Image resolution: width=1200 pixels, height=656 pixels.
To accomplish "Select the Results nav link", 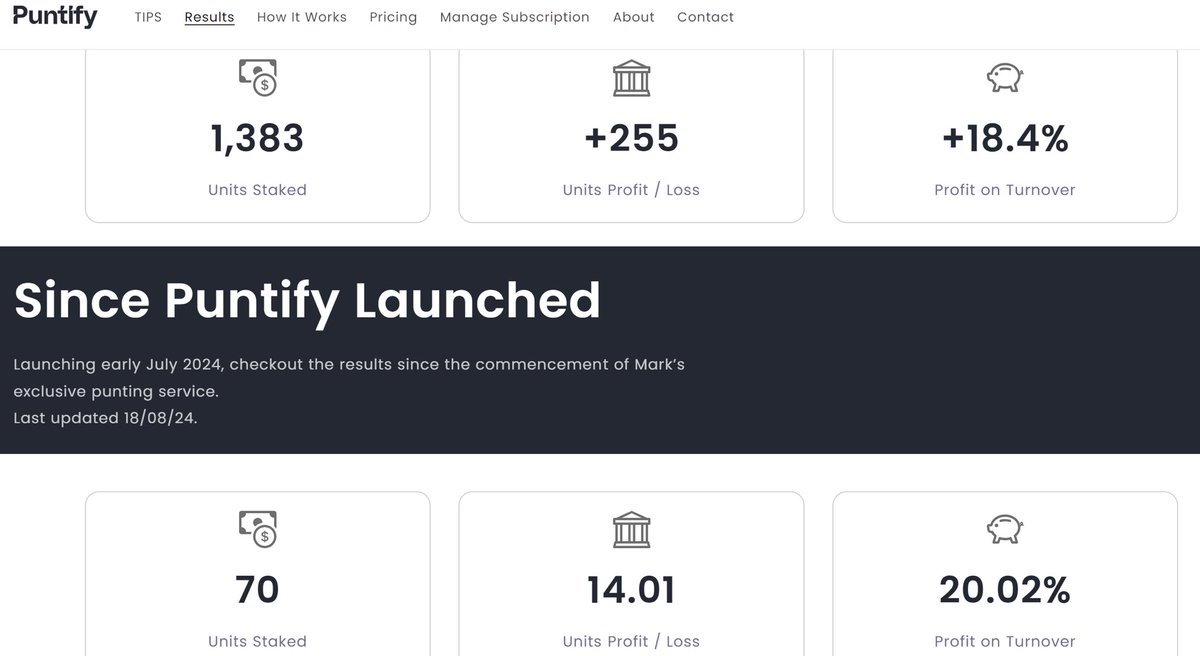I will click(x=209, y=17).
